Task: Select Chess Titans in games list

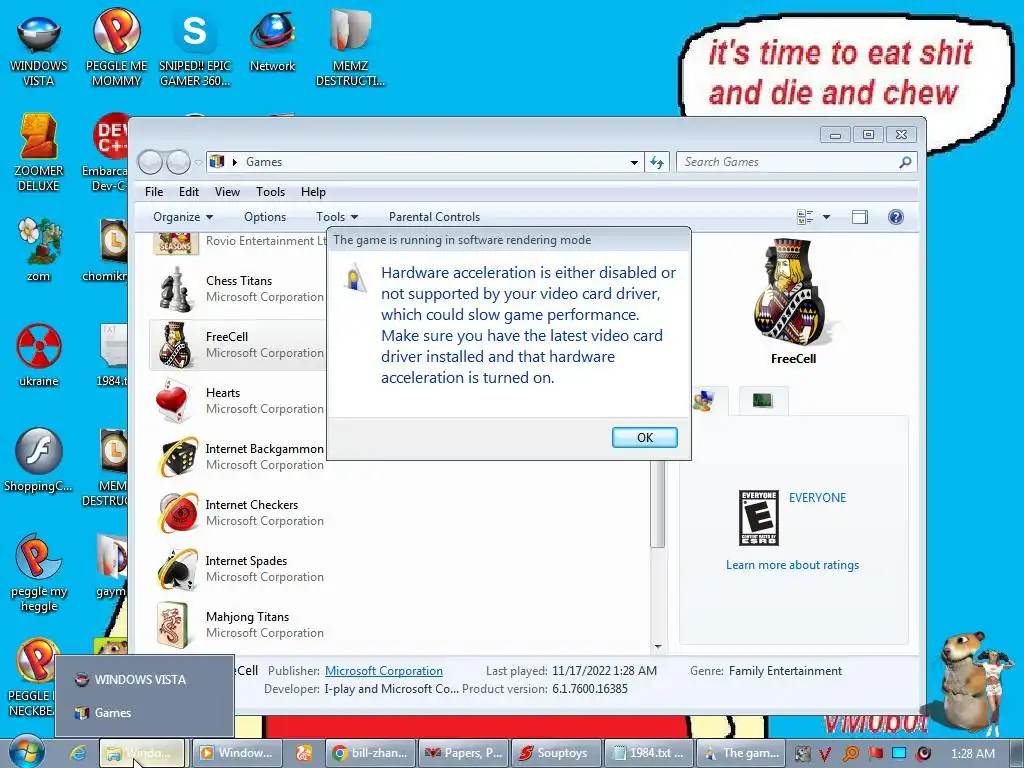Action: tap(238, 289)
